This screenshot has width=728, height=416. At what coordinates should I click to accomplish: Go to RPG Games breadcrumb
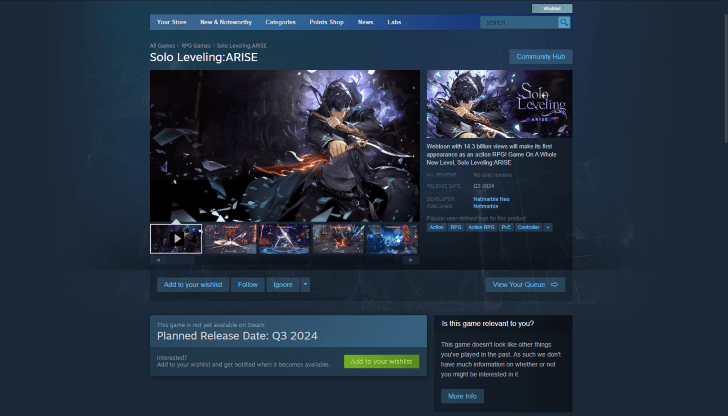coord(196,46)
